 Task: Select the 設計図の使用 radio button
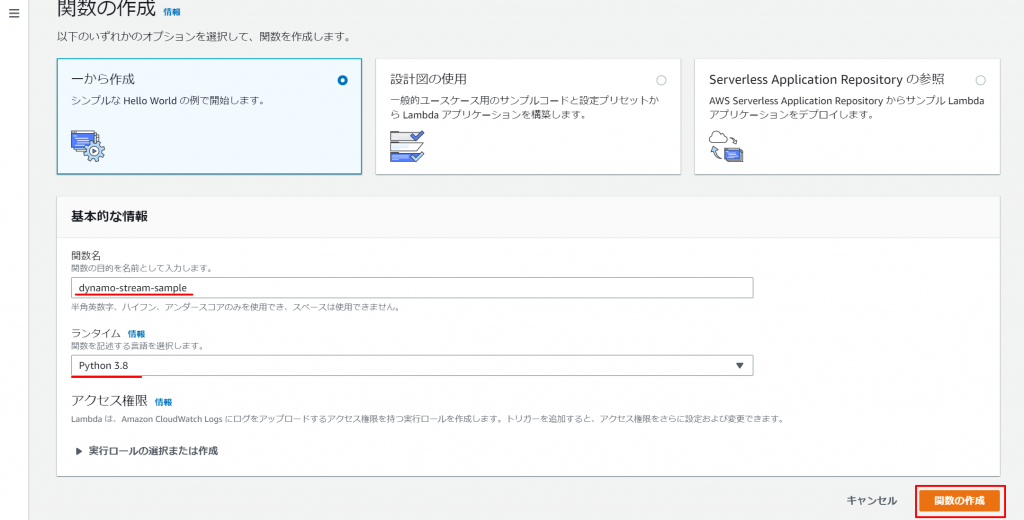pyautogui.click(x=661, y=80)
